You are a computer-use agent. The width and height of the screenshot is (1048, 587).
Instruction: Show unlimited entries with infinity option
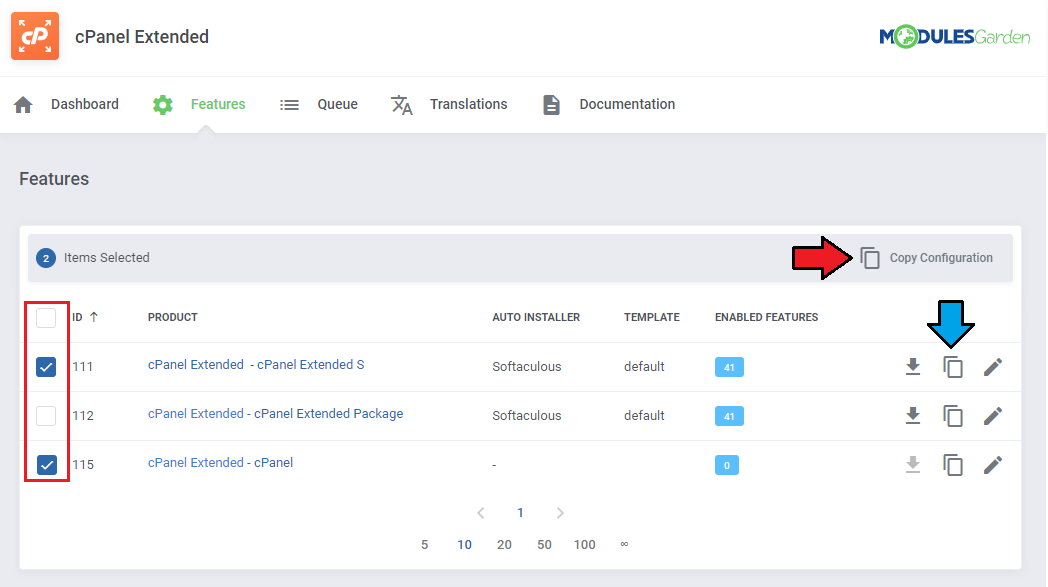[x=624, y=544]
